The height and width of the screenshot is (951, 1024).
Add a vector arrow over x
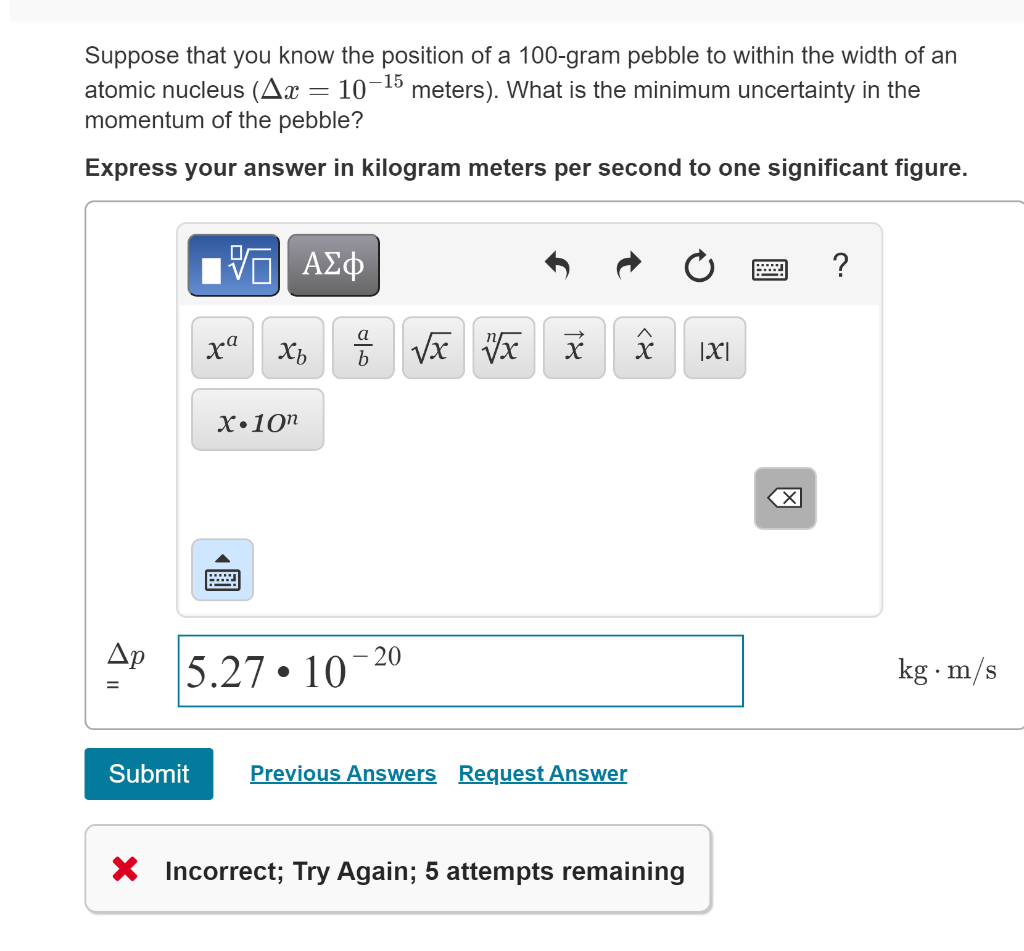tap(573, 347)
